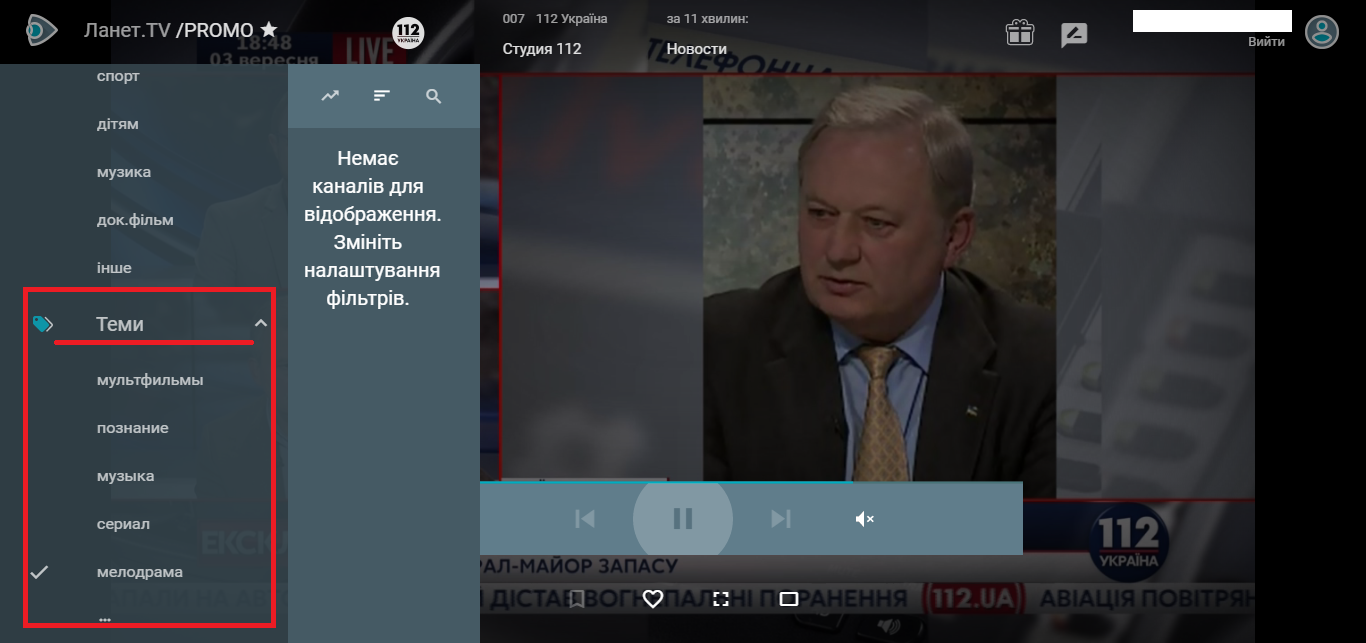The image size is (1366, 643).
Task: Open the trending channels chart icon
Action: [x=330, y=96]
